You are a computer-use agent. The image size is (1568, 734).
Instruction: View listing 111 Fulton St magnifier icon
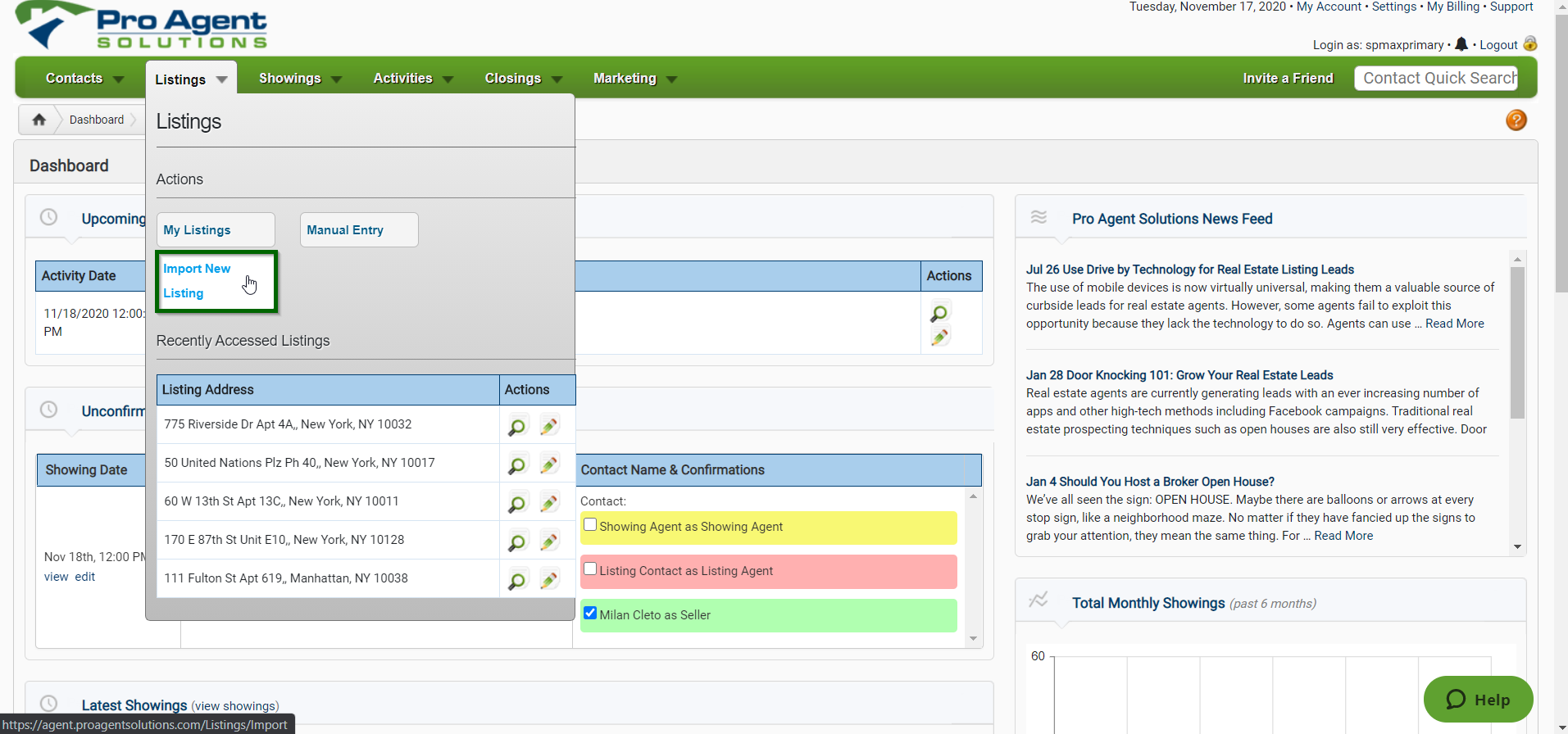coord(517,580)
